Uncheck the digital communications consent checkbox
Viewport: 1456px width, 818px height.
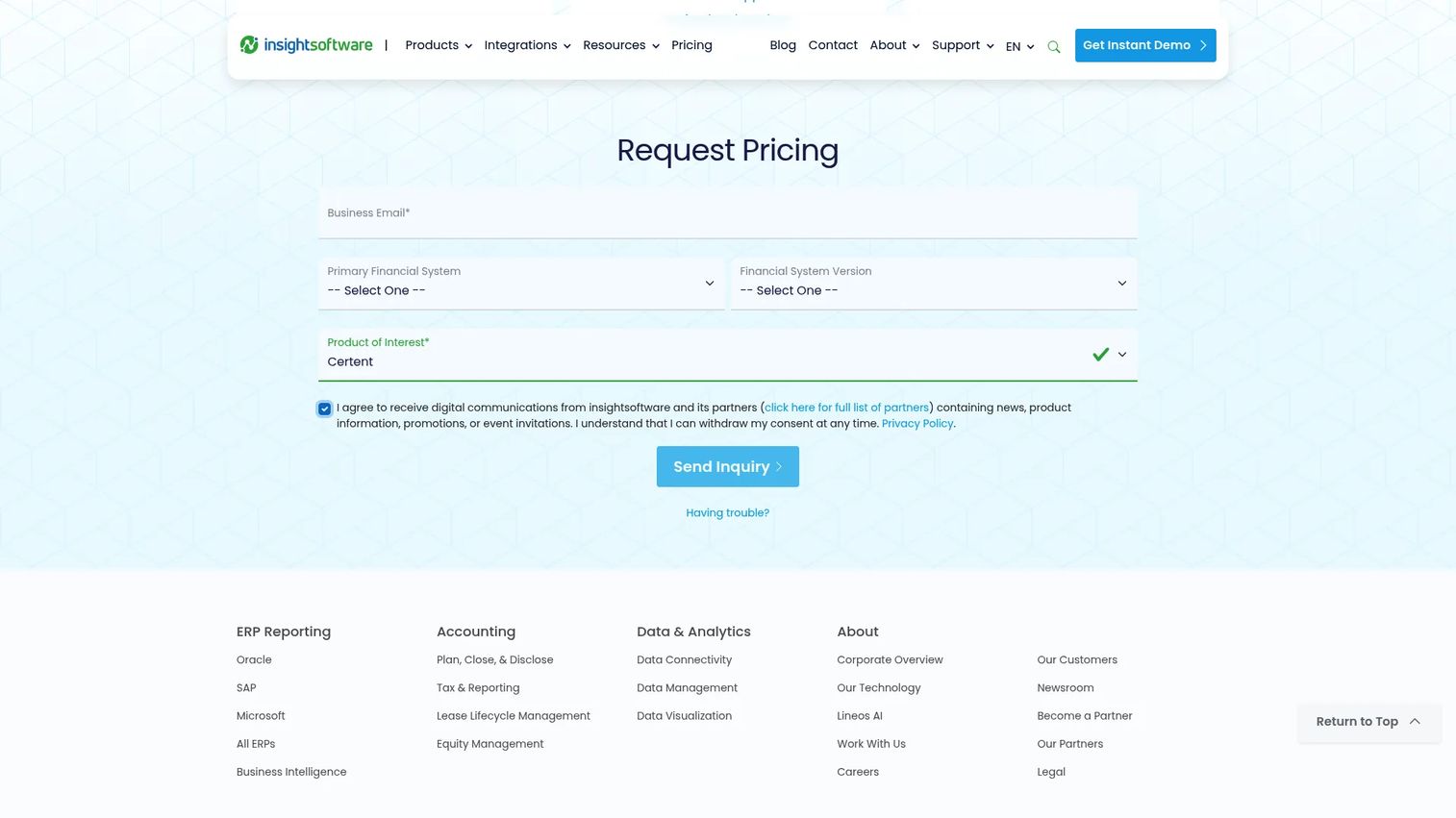[x=325, y=409]
